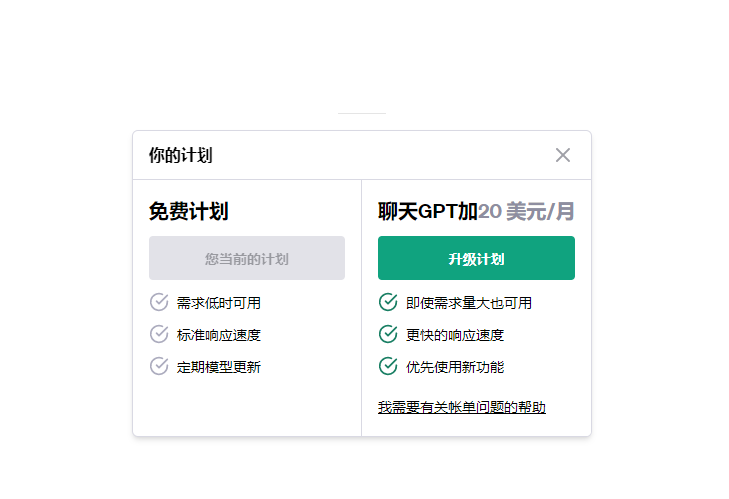729x499 pixels.
Task: Click the grayed 您当前的计划 button
Action: pyautogui.click(x=247, y=259)
